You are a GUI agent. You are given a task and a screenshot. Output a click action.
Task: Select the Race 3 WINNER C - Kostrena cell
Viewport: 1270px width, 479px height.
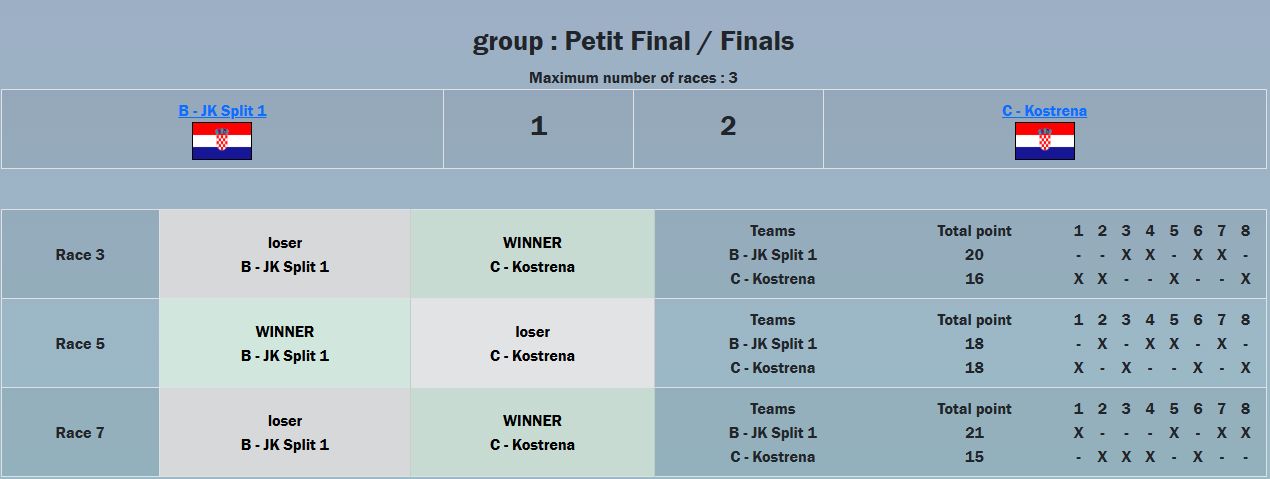[x=532, y=254]
